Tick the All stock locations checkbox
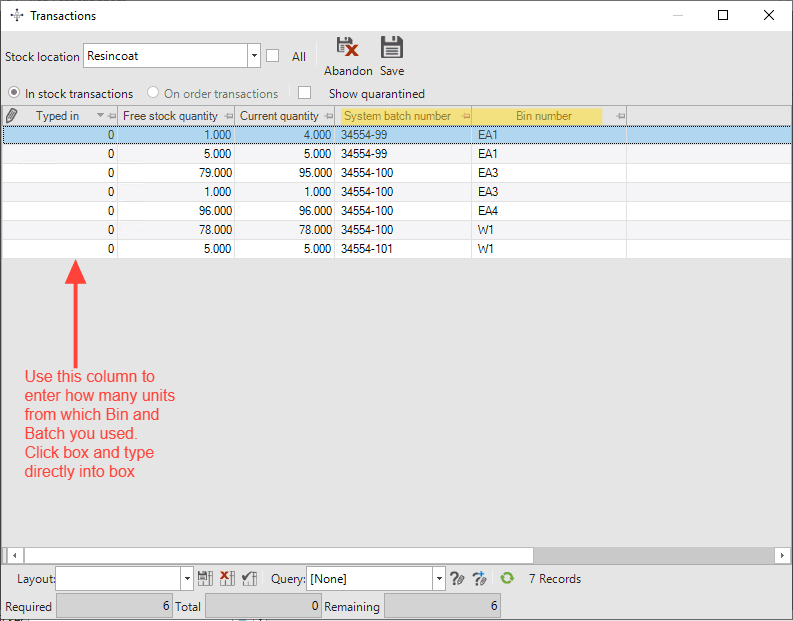This screenshot has height=621, width=793. (x=273, y=56)
